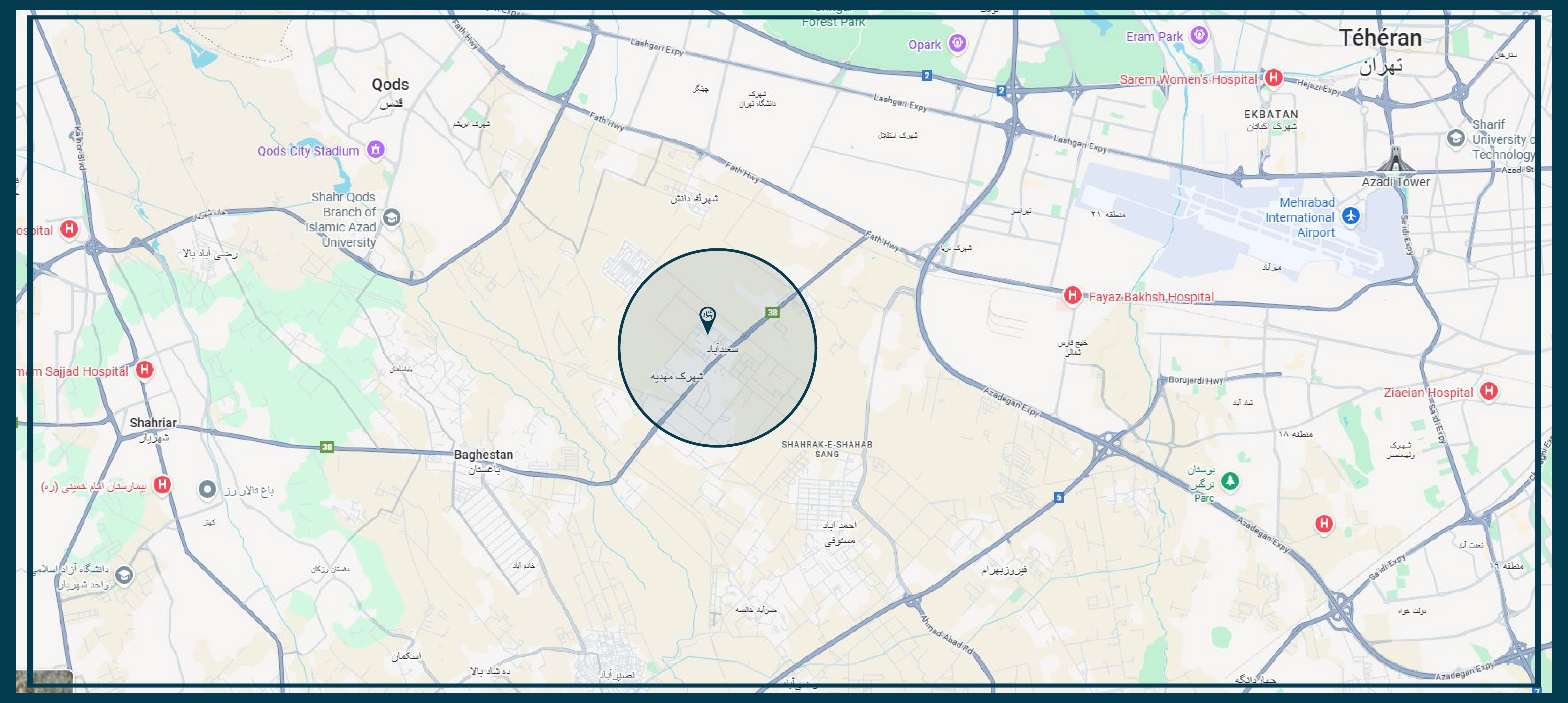1568x703 pixels.
Task: Open the Ziaeian Hospital marker icon
Action: point(1488,391)
